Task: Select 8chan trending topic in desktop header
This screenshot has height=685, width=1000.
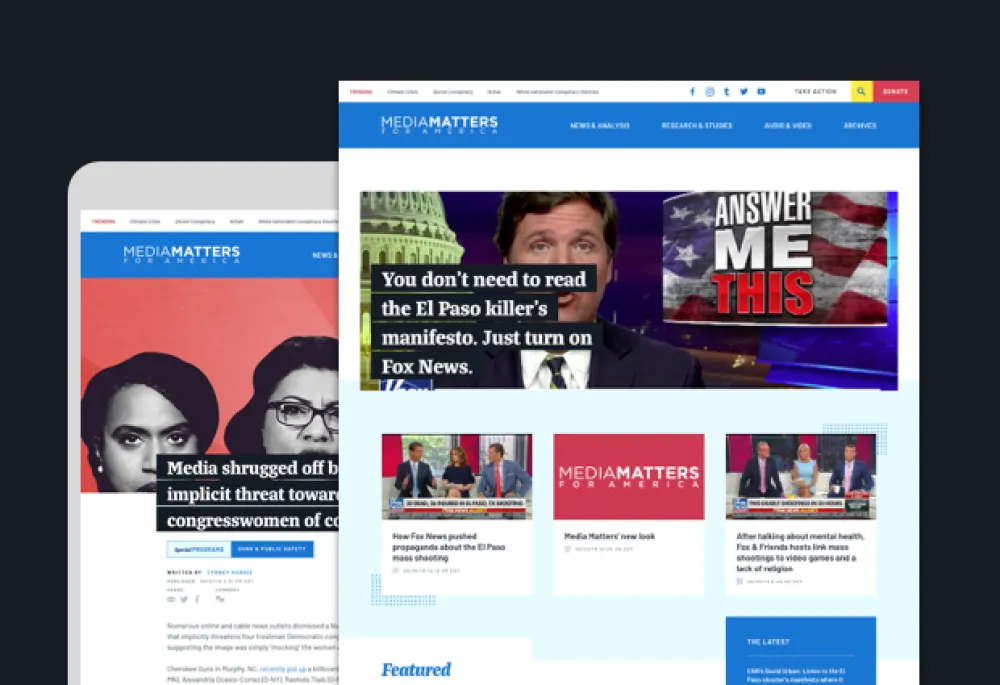Action: (494, 92)
